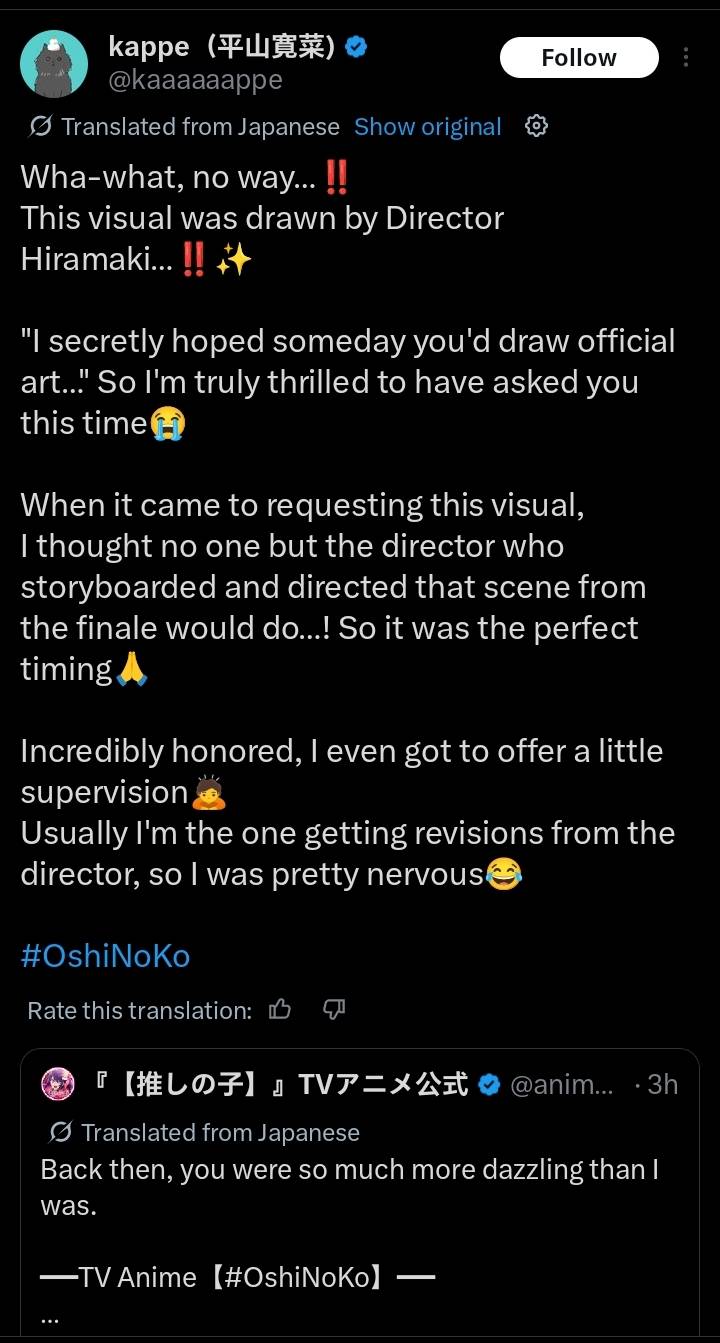Image resolution: width=720 pixels, height=1343 pixels.
Task: Click the quoted post's verified badge
Action: pyautogui.click(x=489, y=1084)
